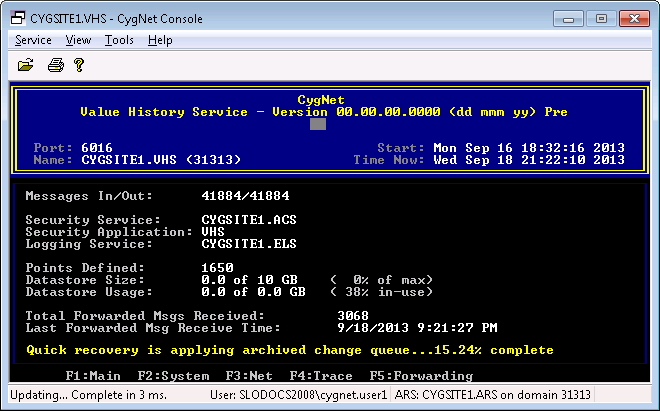Click the logging service value CYGSITE1.ELS
This screenshot has width=660, height=411.
(249, 244)
